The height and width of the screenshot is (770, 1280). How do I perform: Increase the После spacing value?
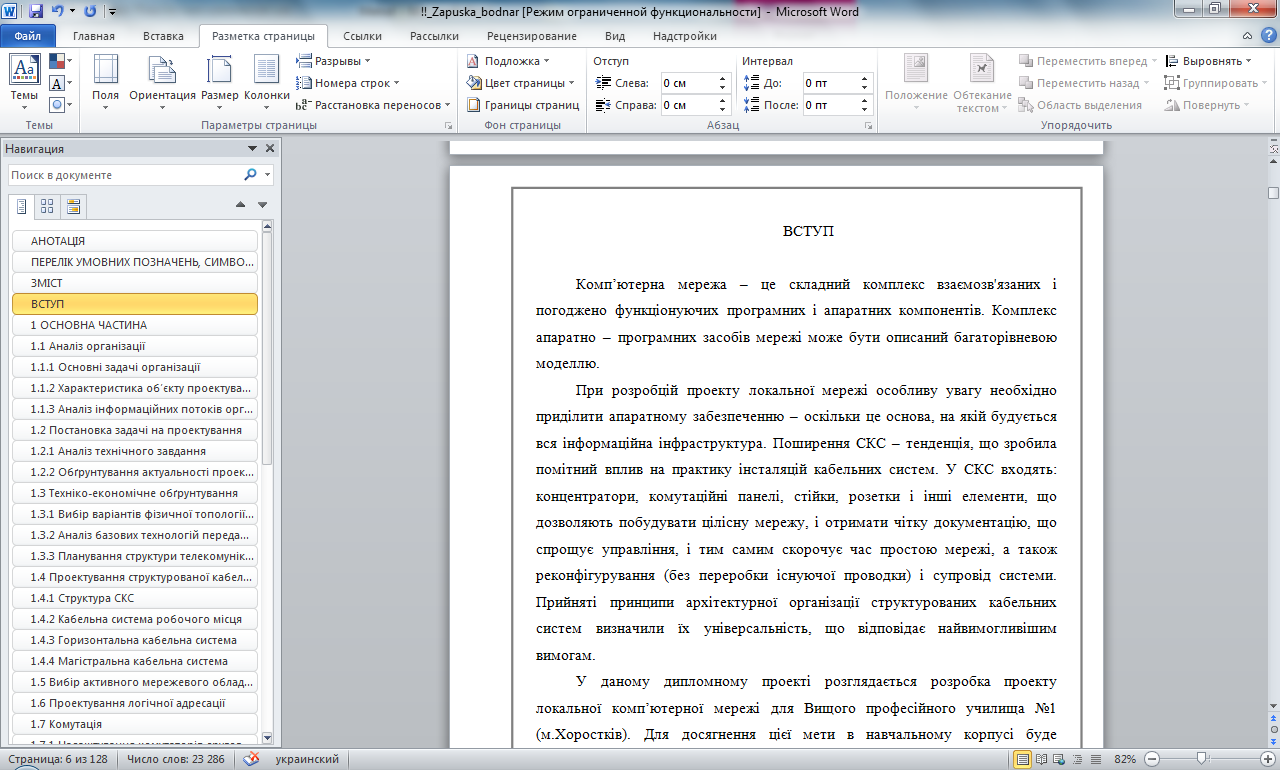click(x=865, y=100)
